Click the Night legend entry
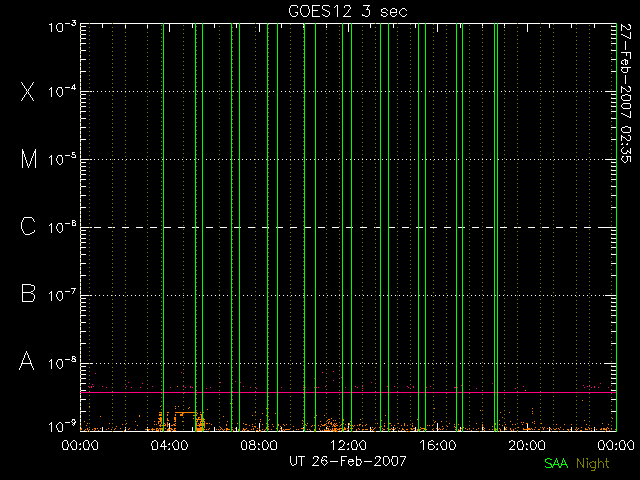Image resolution: width=640 pixels, height=480 pixels. pyautogui.click(x=593, y=464)
